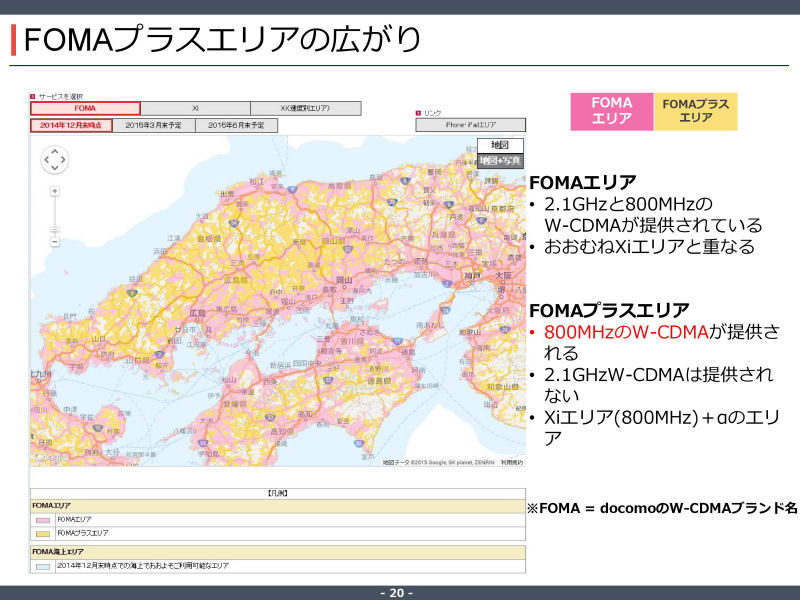Click the 2.1GHzW-CDMAは提供されない bullet
This screenshot has height=600, width=800.
[x=659, y=385]
